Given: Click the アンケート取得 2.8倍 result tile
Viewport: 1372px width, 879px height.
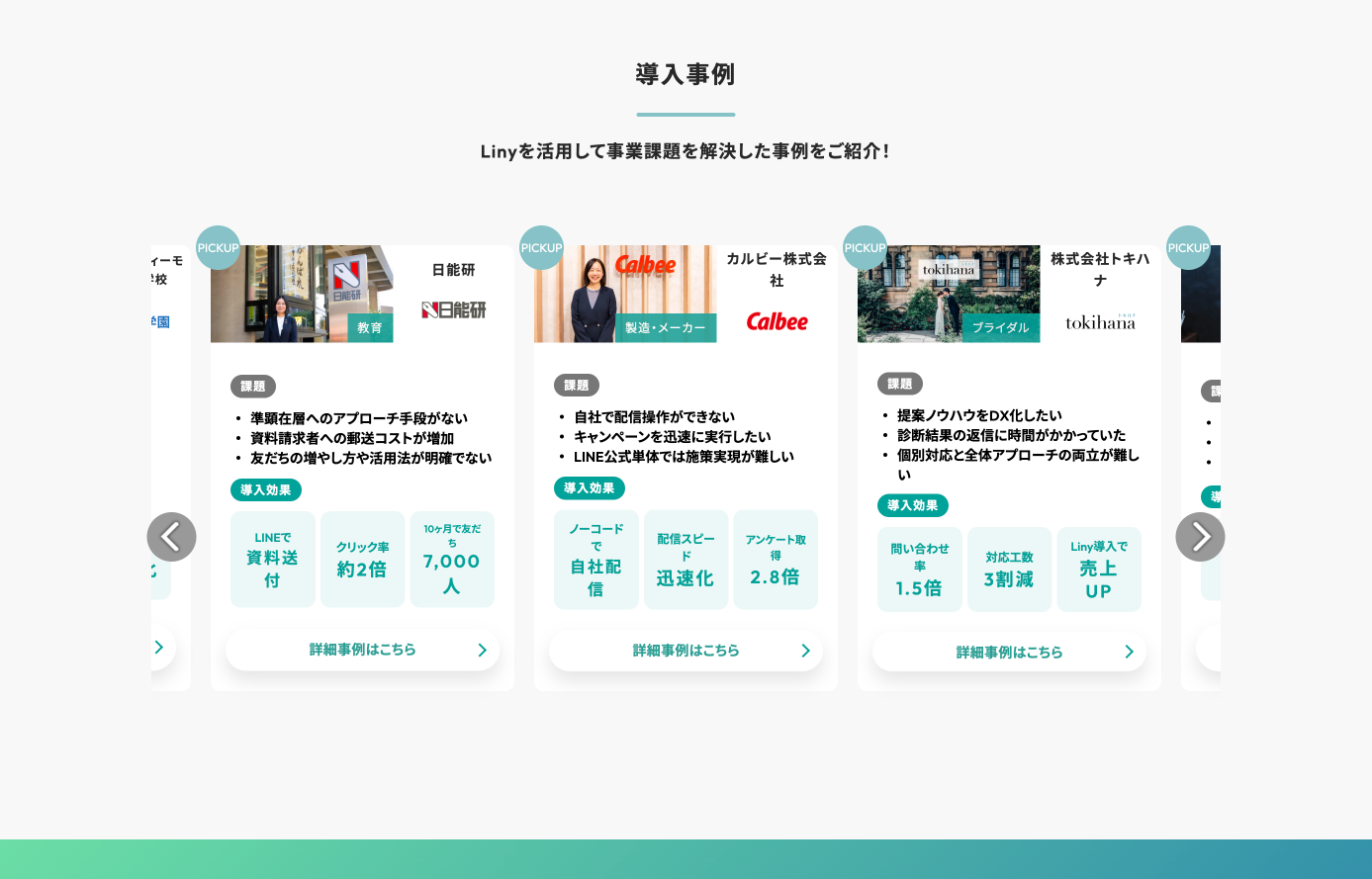Looking at the screenshot, I should (776, 560).
